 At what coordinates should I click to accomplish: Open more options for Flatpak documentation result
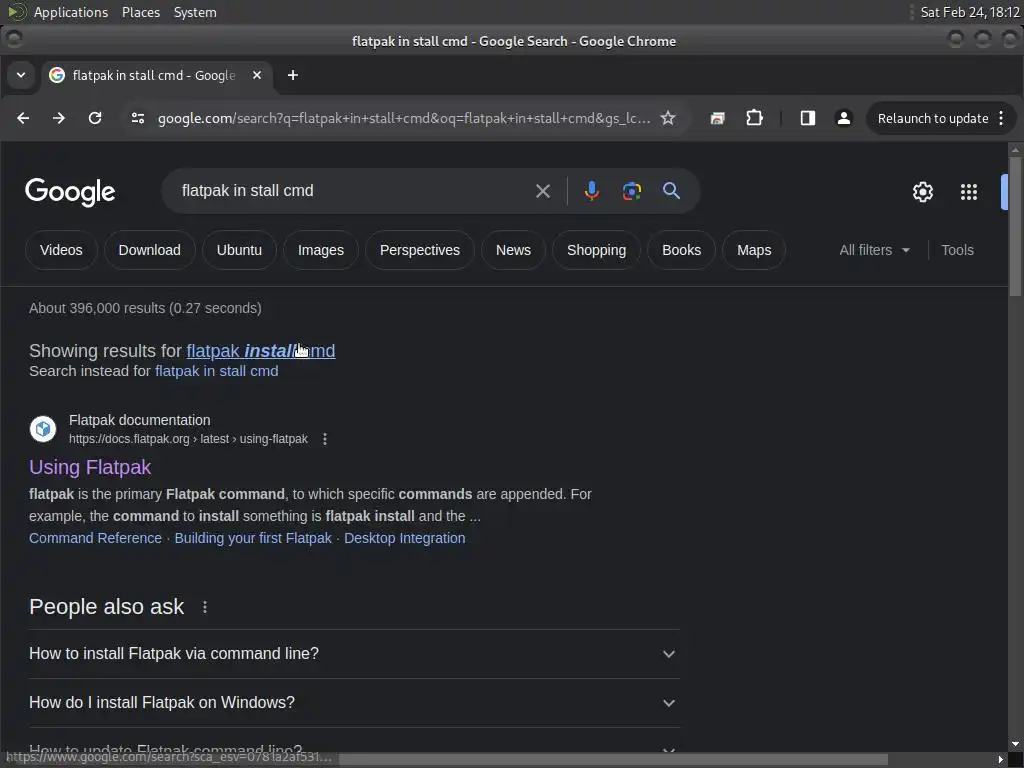pos(325,440)
